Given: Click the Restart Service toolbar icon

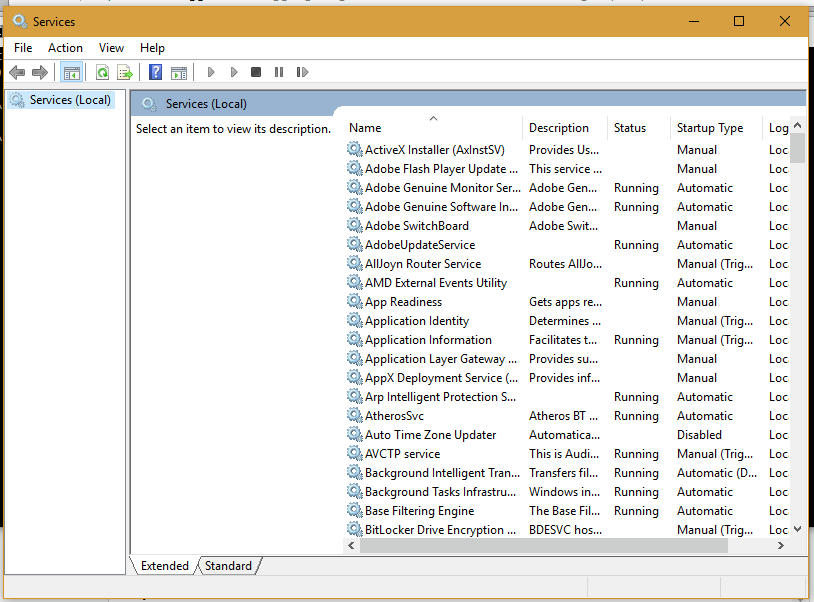Looking at the screenshot, I should [302, 72].
